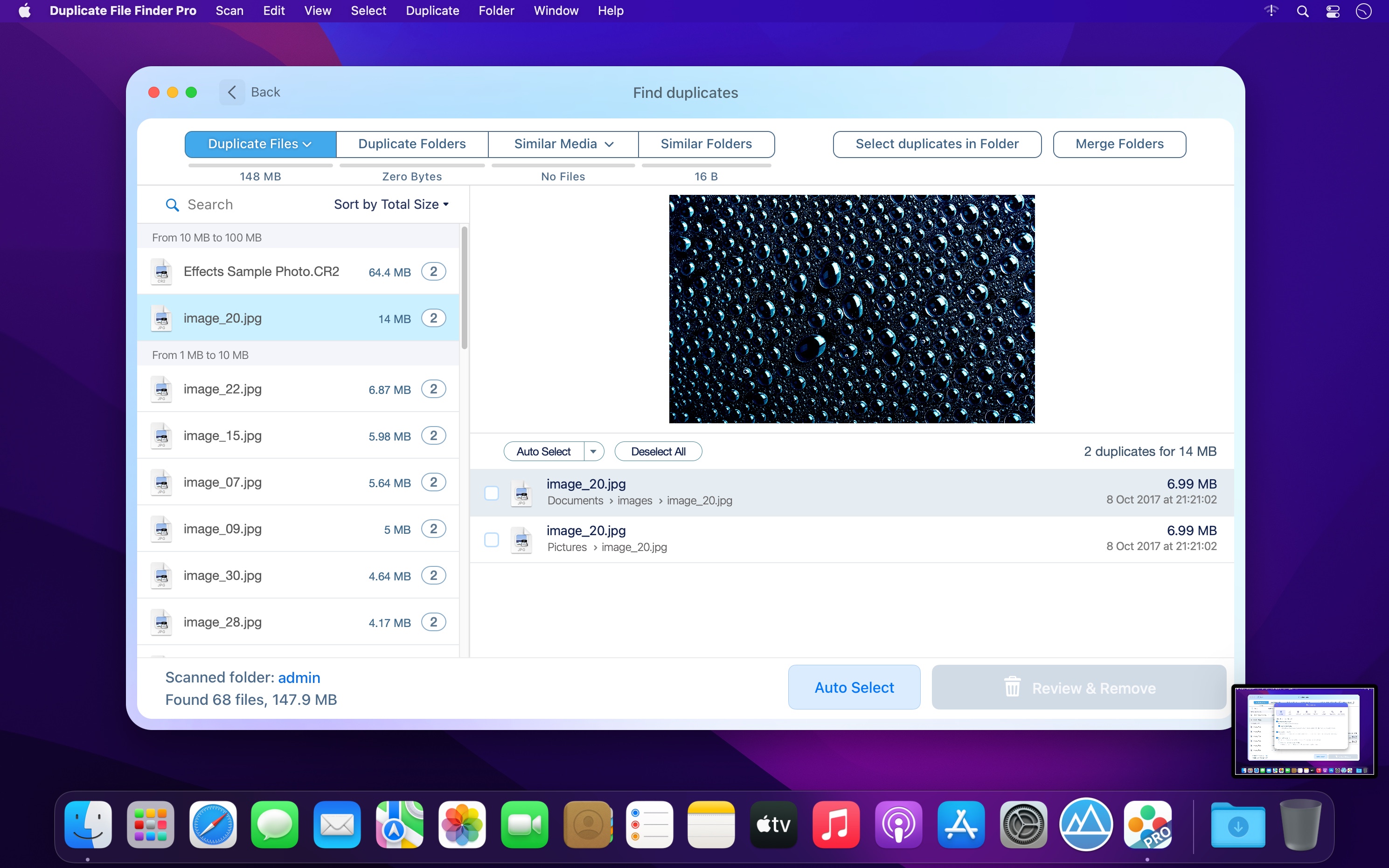Open Spotlight search in the menu bar
This screenshot has height=868, width=1389.
click(x=1302, y=11)
